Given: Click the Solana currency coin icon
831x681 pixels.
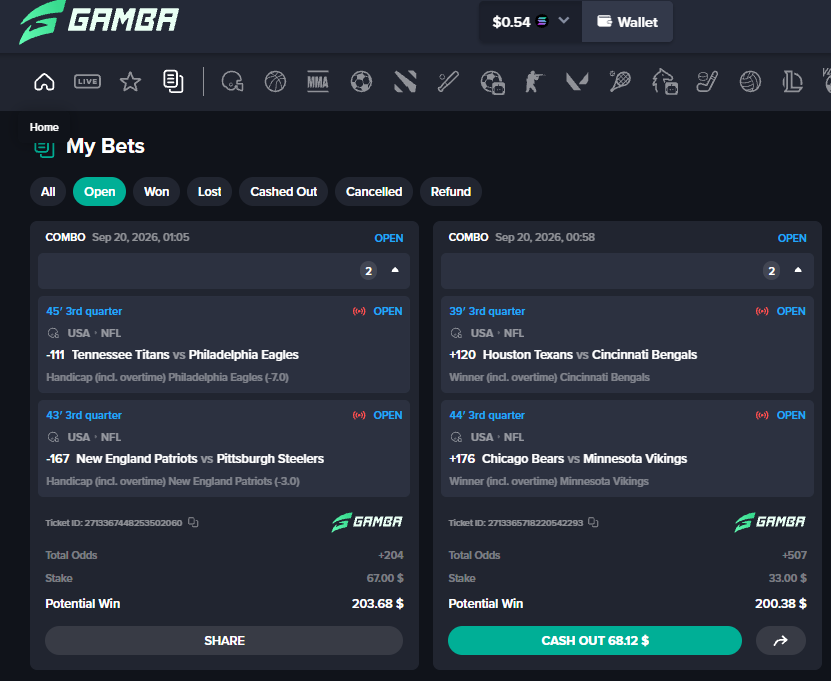Looking at the screenshot, I should (x=542, y=22).
